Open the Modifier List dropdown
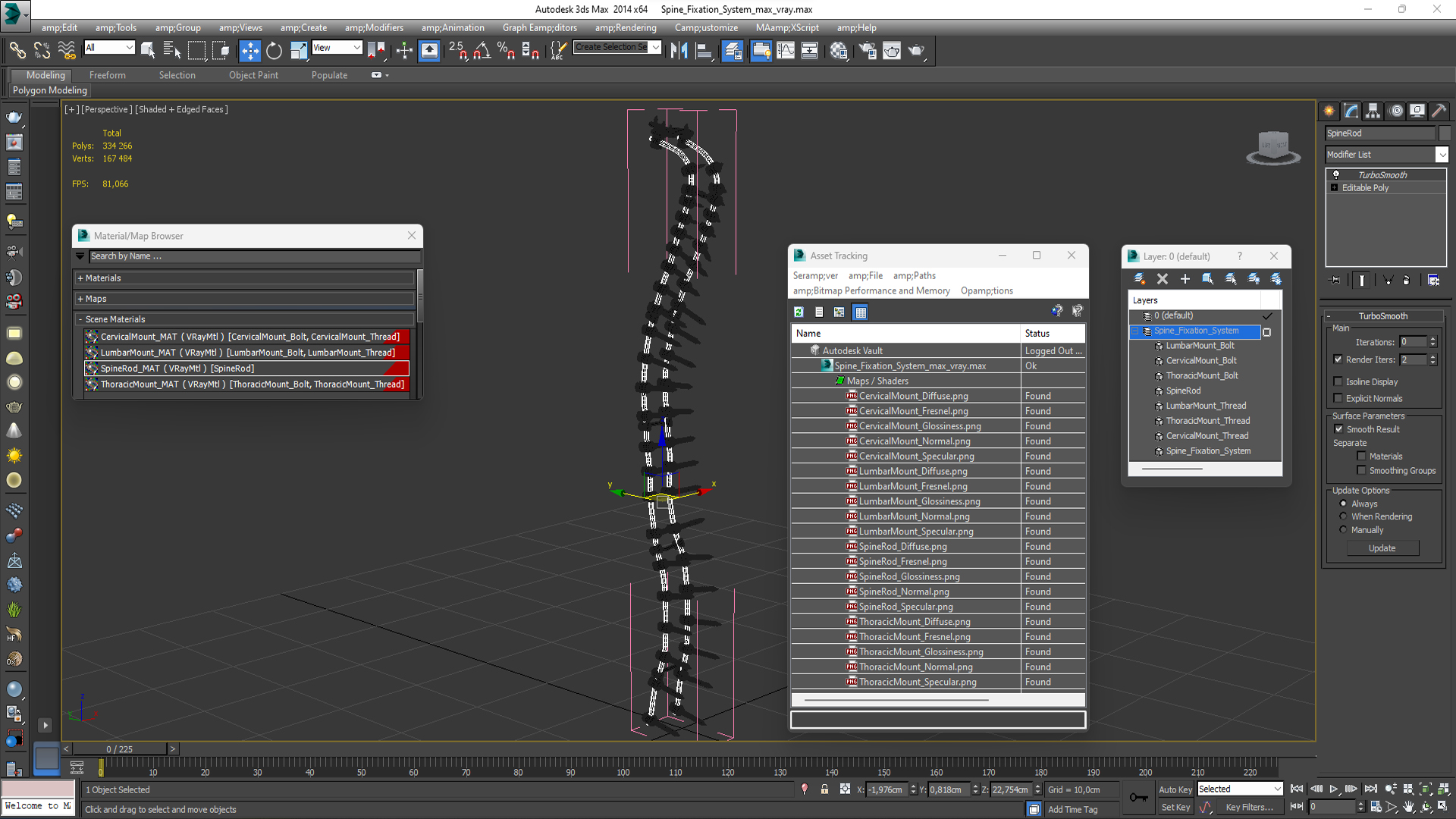Image resolution: width=1456 pixels, height=819 pixels. 1442,155
